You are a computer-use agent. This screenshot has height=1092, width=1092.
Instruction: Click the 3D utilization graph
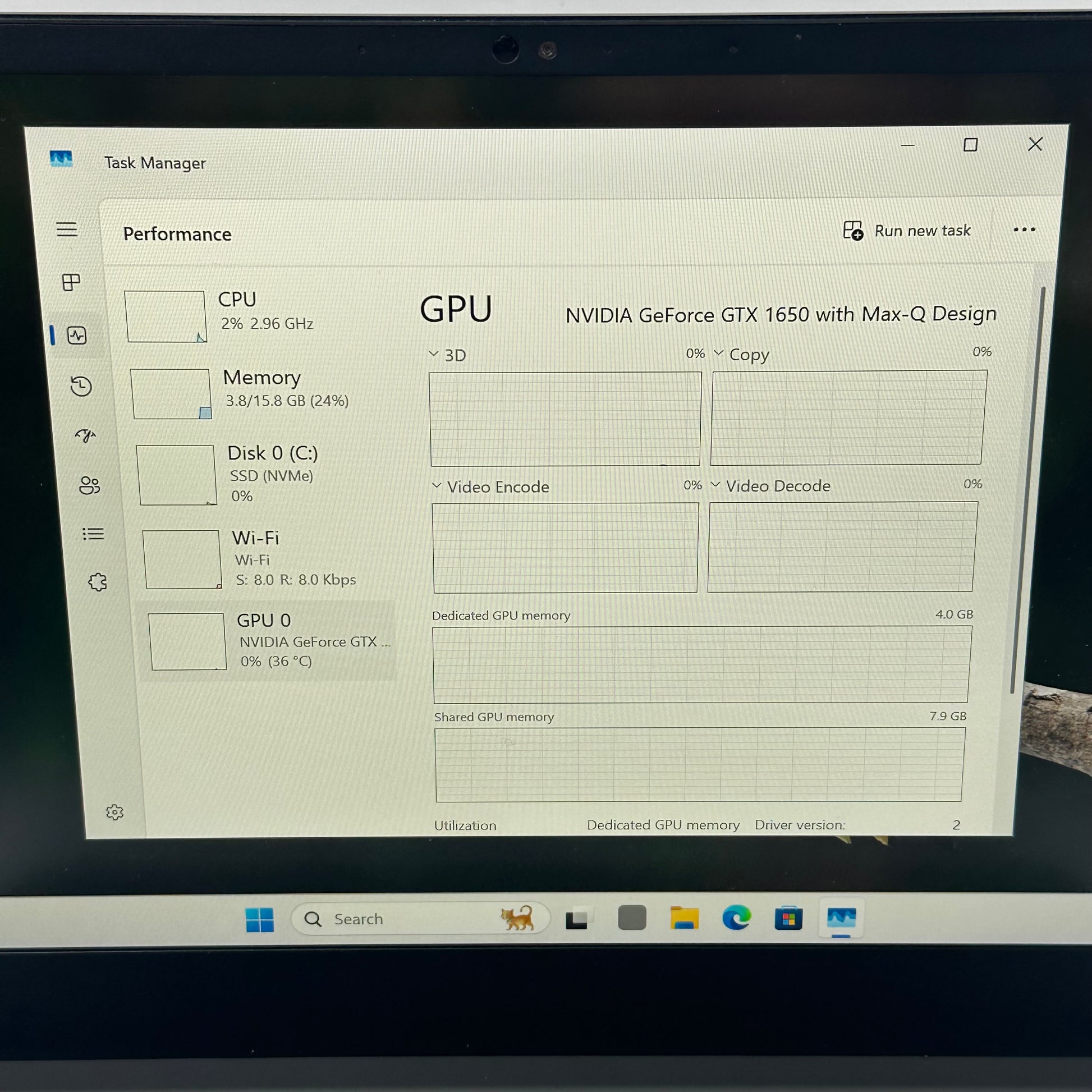point(565,419)
